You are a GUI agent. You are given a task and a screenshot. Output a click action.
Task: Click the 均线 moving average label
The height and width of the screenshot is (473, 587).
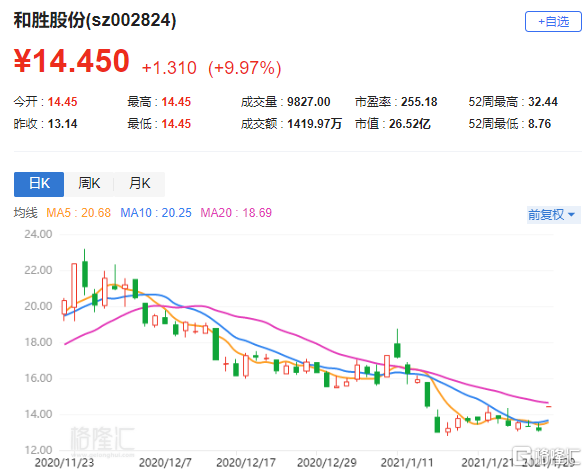tap(25, 213)
